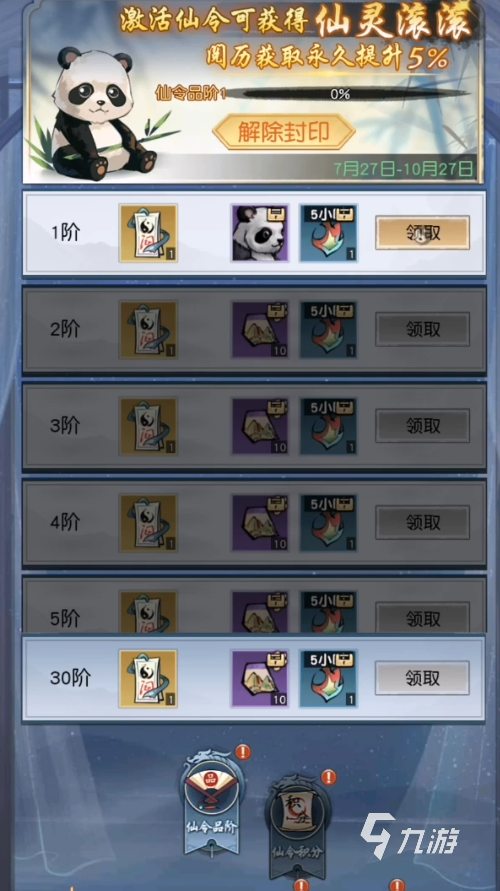Tap the 5小时 flame item in 1阶 row
The image size is (500, 891).
[328, 233]
